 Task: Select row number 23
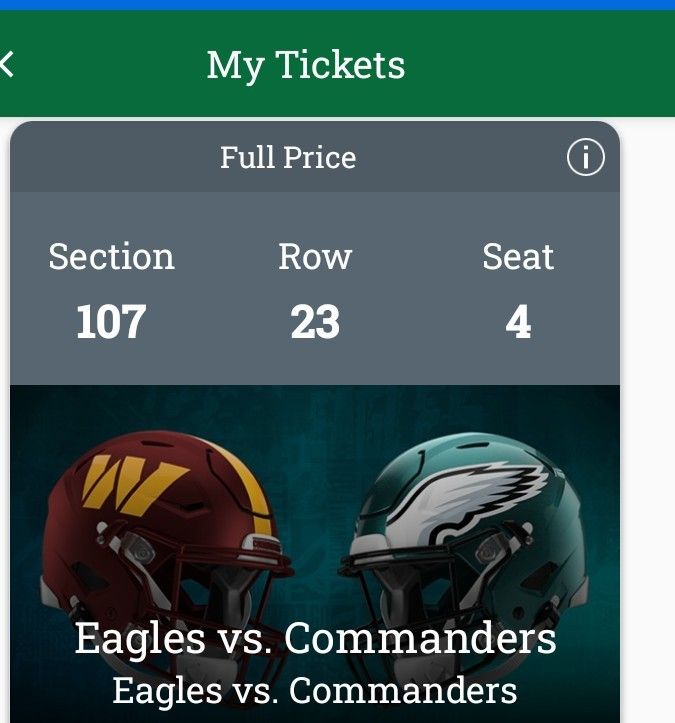[x=315, y=322]
